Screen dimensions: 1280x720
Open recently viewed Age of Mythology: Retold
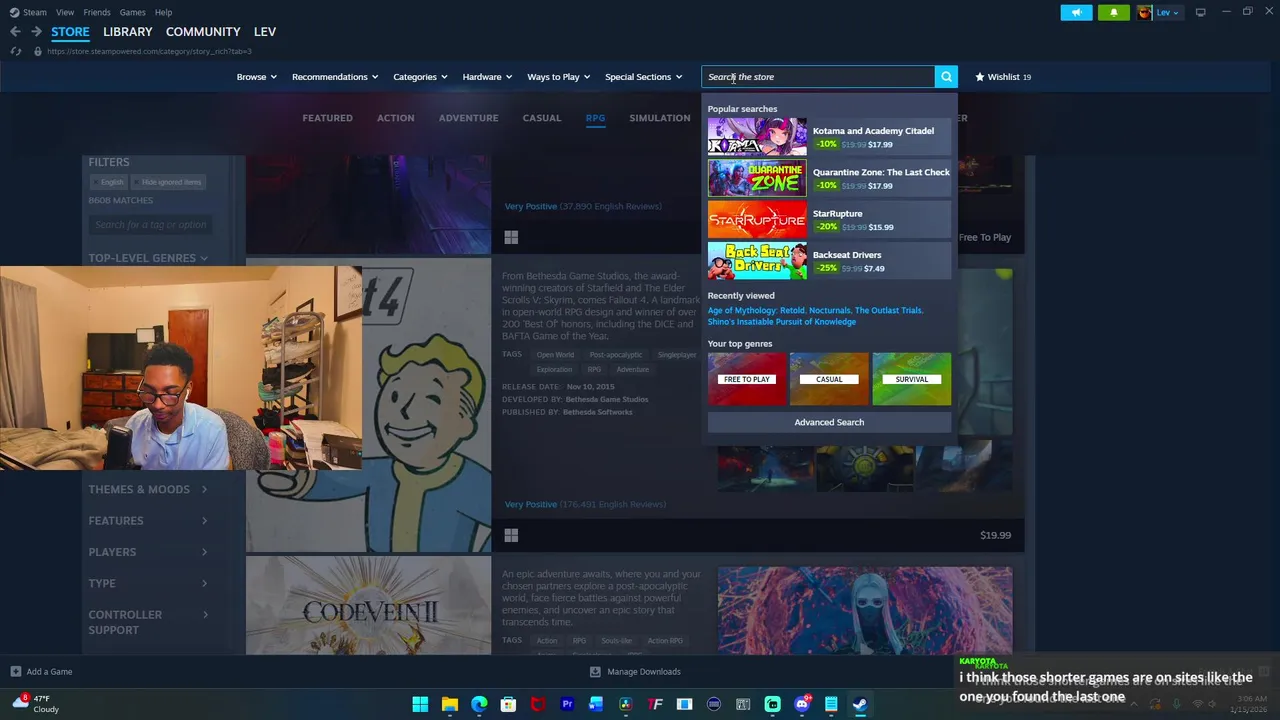click(x=755, y=310)
